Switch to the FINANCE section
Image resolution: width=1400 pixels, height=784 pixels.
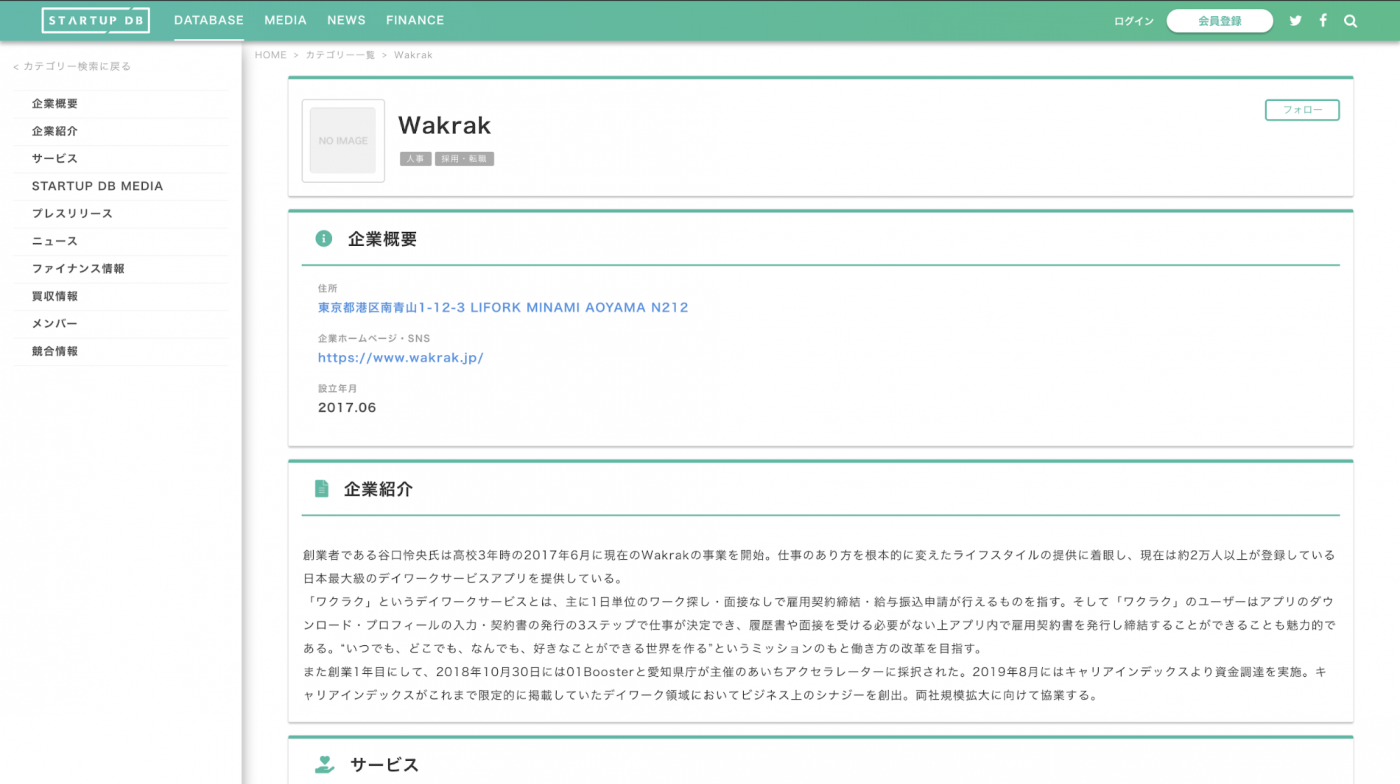(415, 20)
